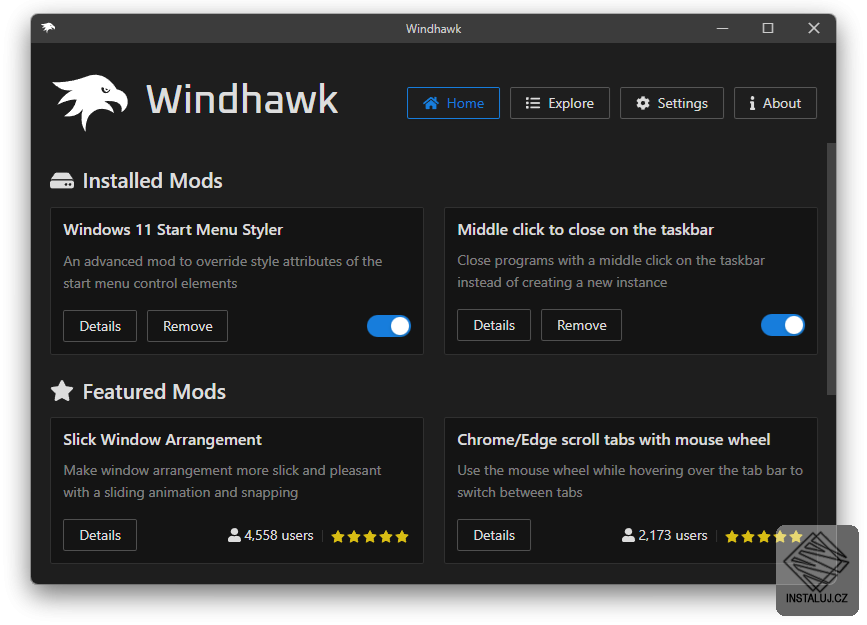
Task: View Details of Windows 11 Start Menu Styler
Action: (100, 326)
